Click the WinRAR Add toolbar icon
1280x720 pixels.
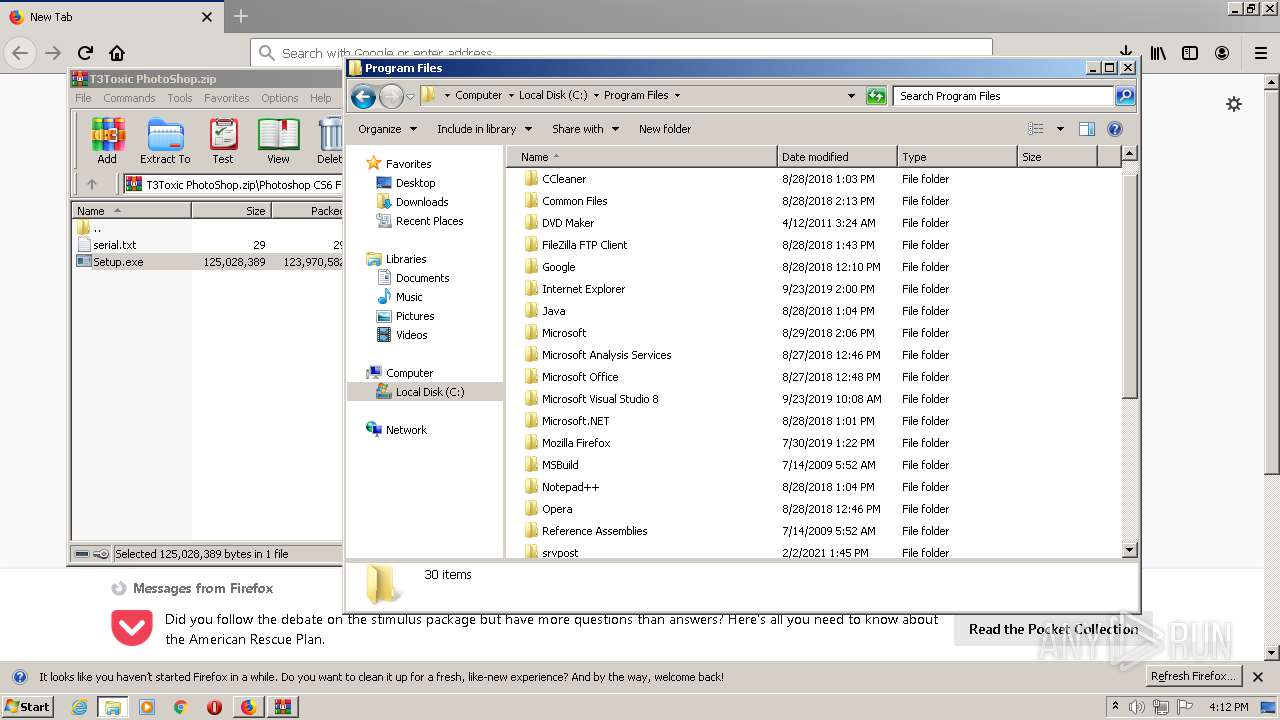[107, 140]
